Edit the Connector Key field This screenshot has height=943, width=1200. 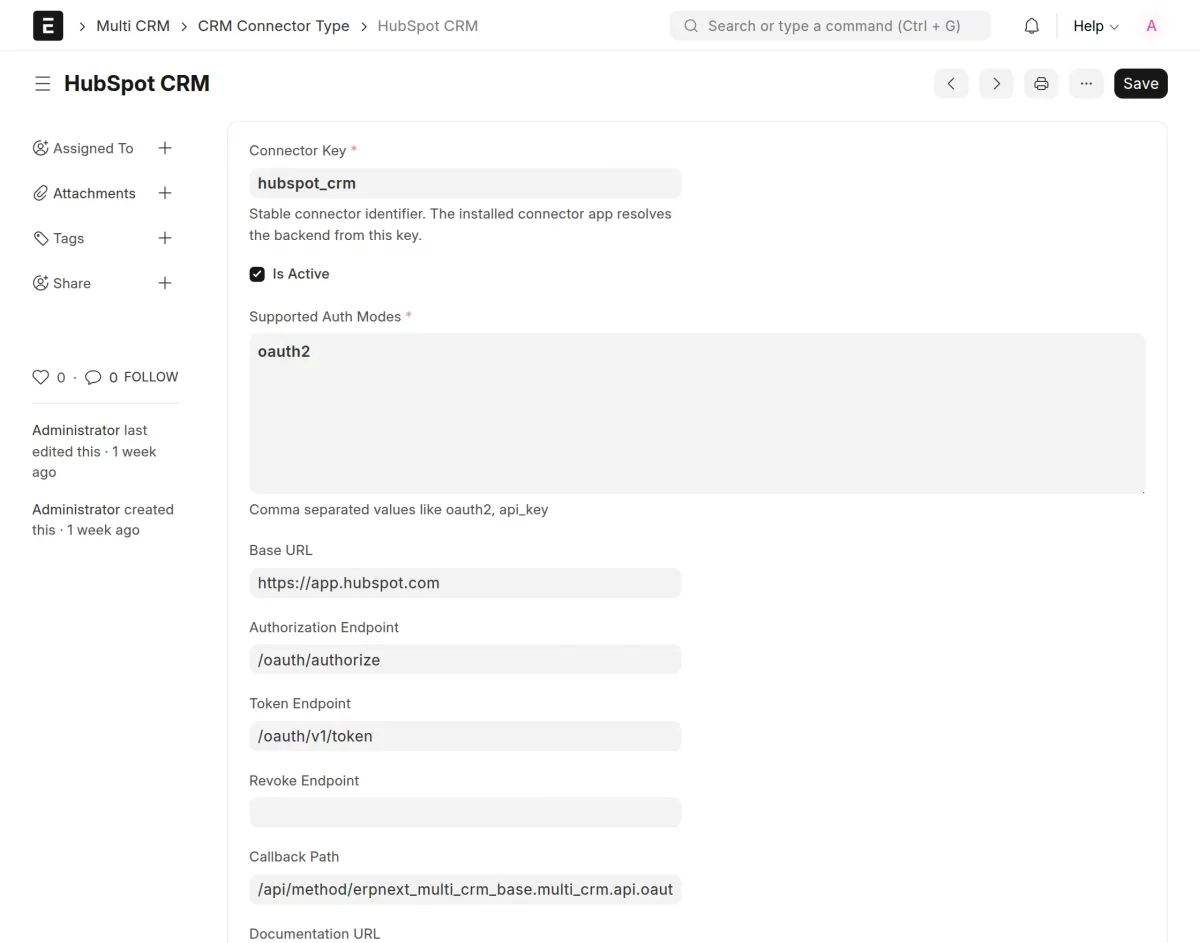point(465,183)
